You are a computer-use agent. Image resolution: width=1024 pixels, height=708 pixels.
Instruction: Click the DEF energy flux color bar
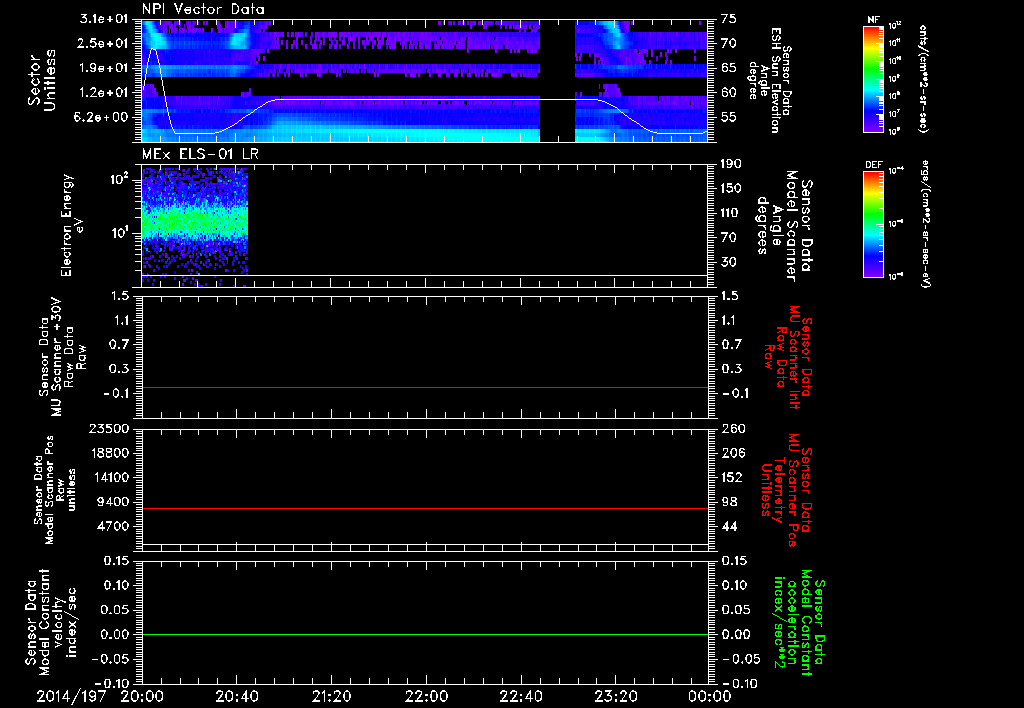(873, 224)
